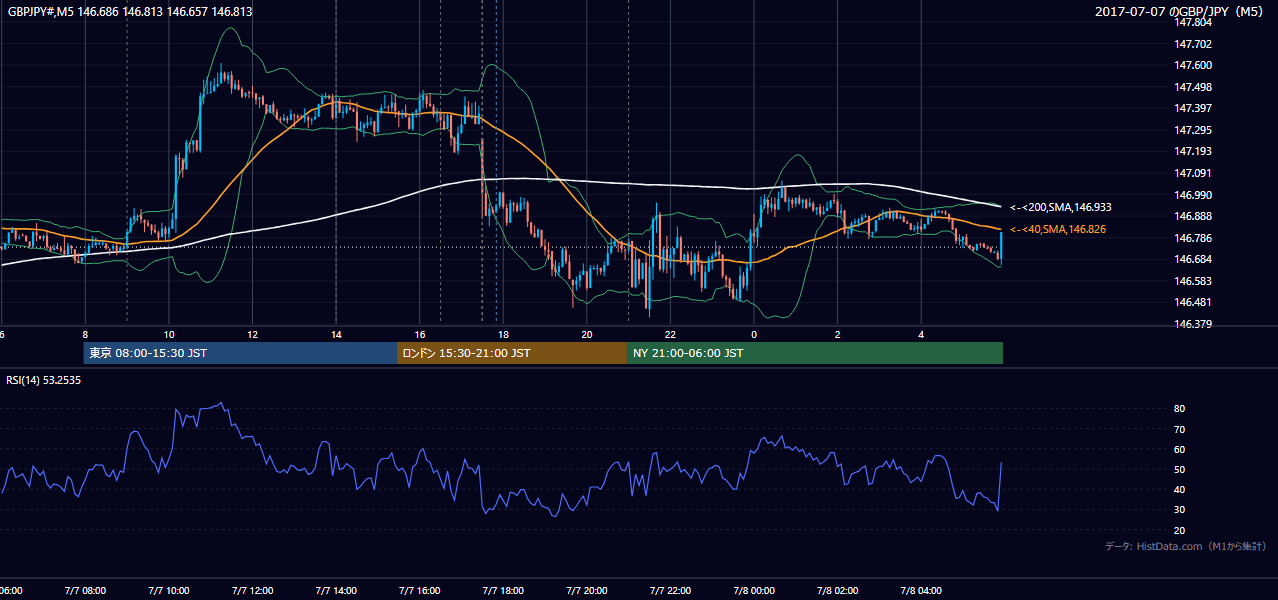The width and height of the screenshot is (1278, 600).
Task: Click the <-<200,SMA,146.933 label
Action: click(1060, 207)
